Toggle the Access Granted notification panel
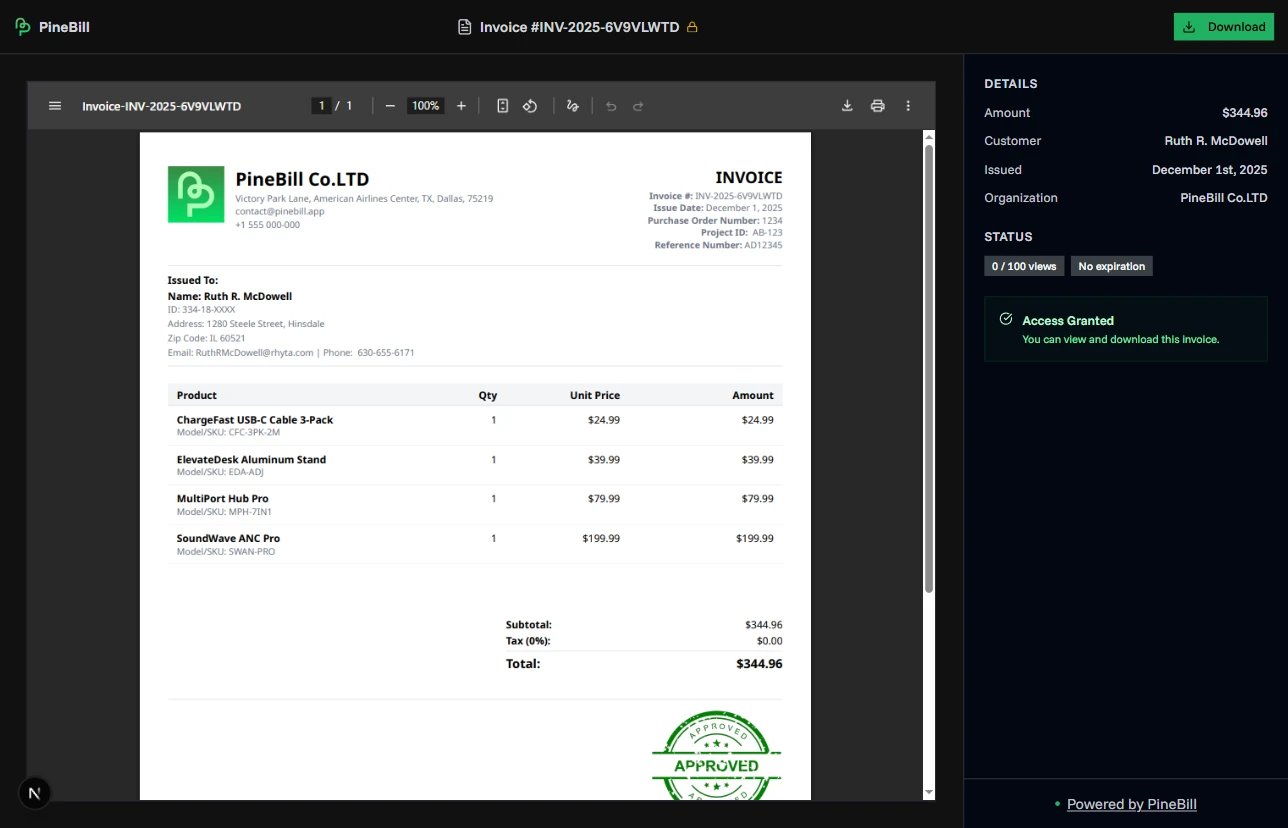 (x=1126, y=329)
